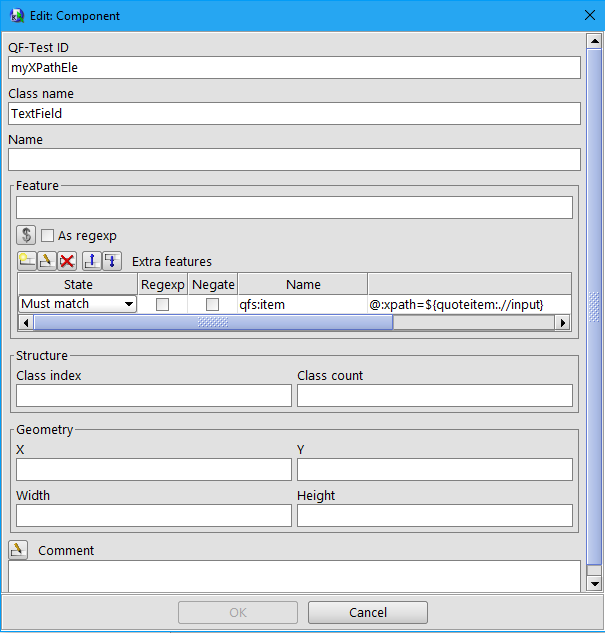Click the QF-Test ID field containing myXPathEle
This screenshot has width=605, height=633.
(x=294, y=67)
